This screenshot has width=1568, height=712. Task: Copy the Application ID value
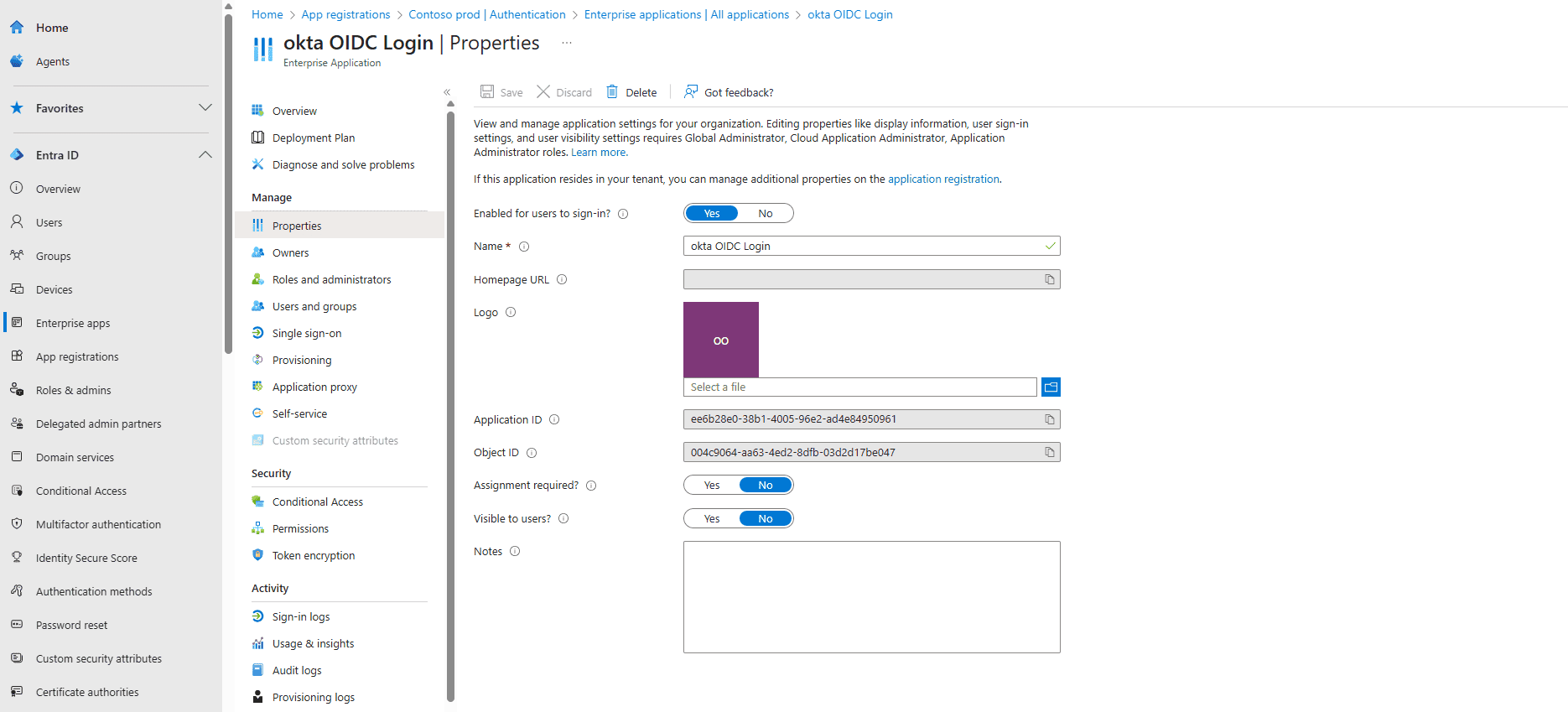(1050, 419)
